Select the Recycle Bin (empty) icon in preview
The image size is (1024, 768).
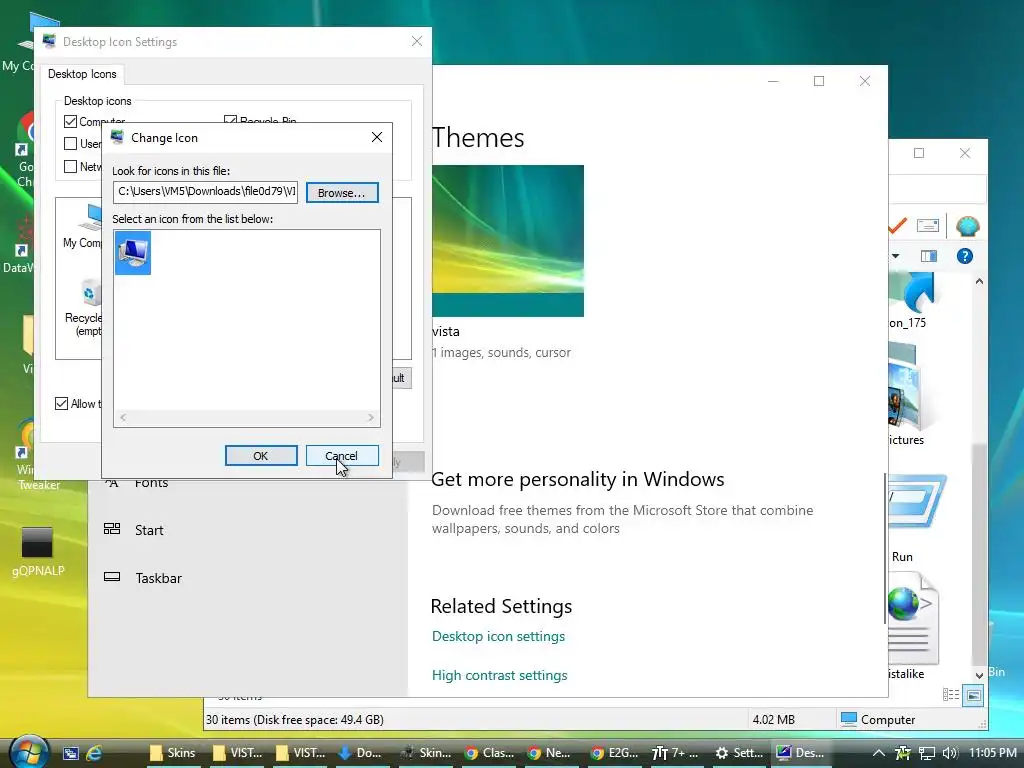(84, 307)
